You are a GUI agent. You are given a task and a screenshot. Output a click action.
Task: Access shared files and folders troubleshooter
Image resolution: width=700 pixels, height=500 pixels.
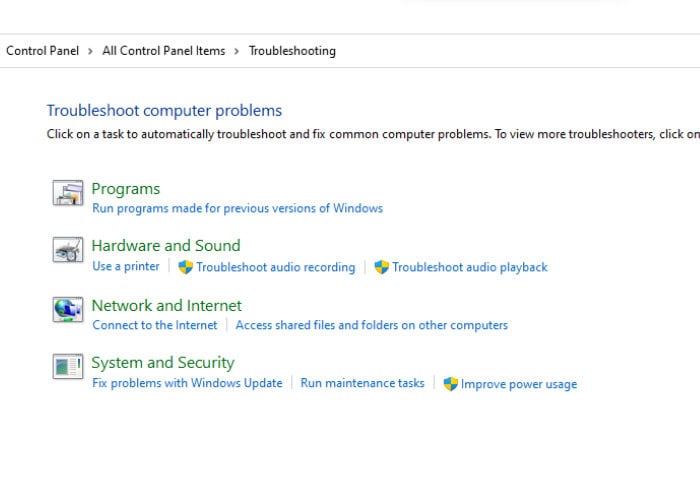click(372, 325)
